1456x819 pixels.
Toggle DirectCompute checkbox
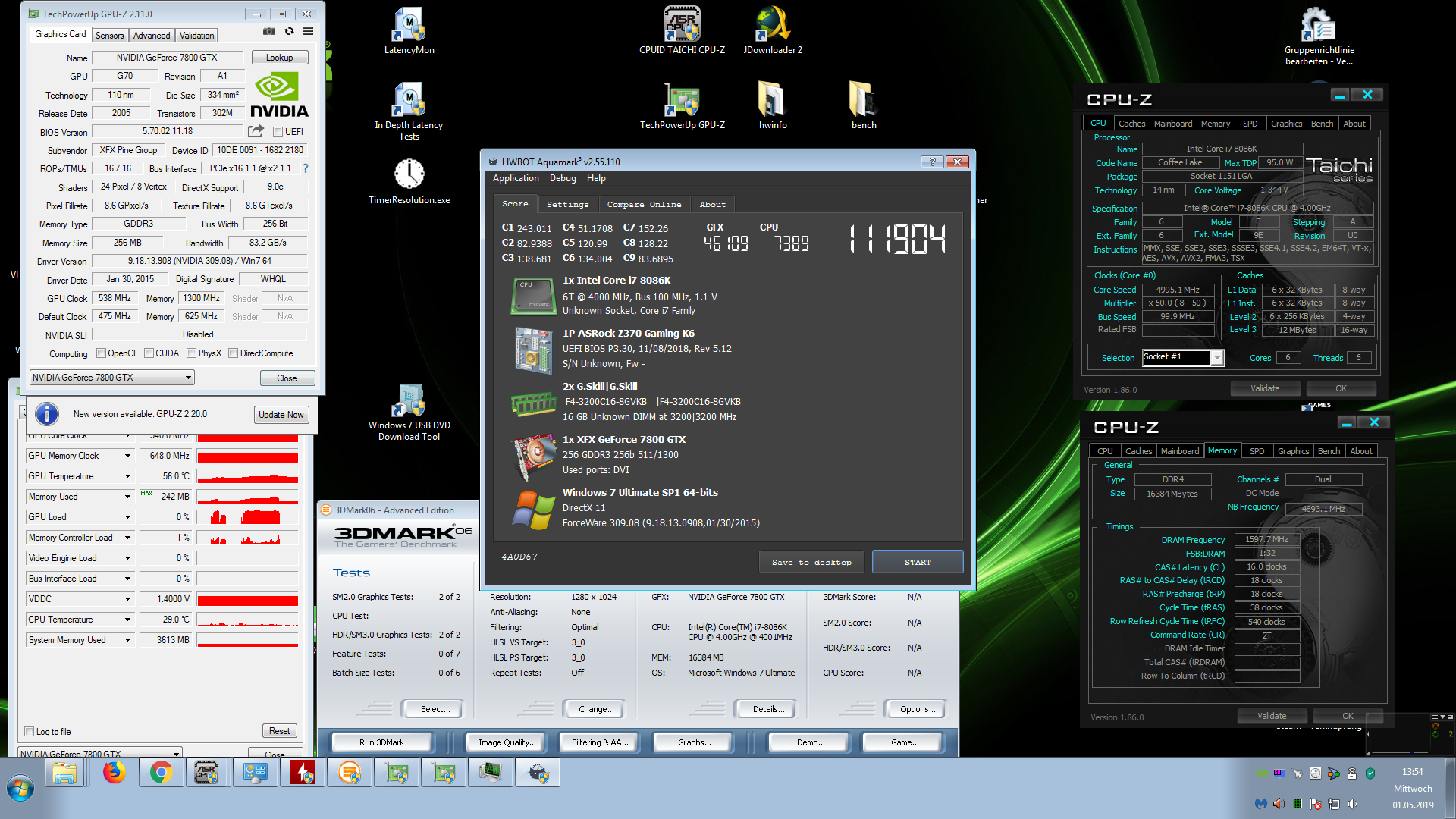[x=234, y=353]
